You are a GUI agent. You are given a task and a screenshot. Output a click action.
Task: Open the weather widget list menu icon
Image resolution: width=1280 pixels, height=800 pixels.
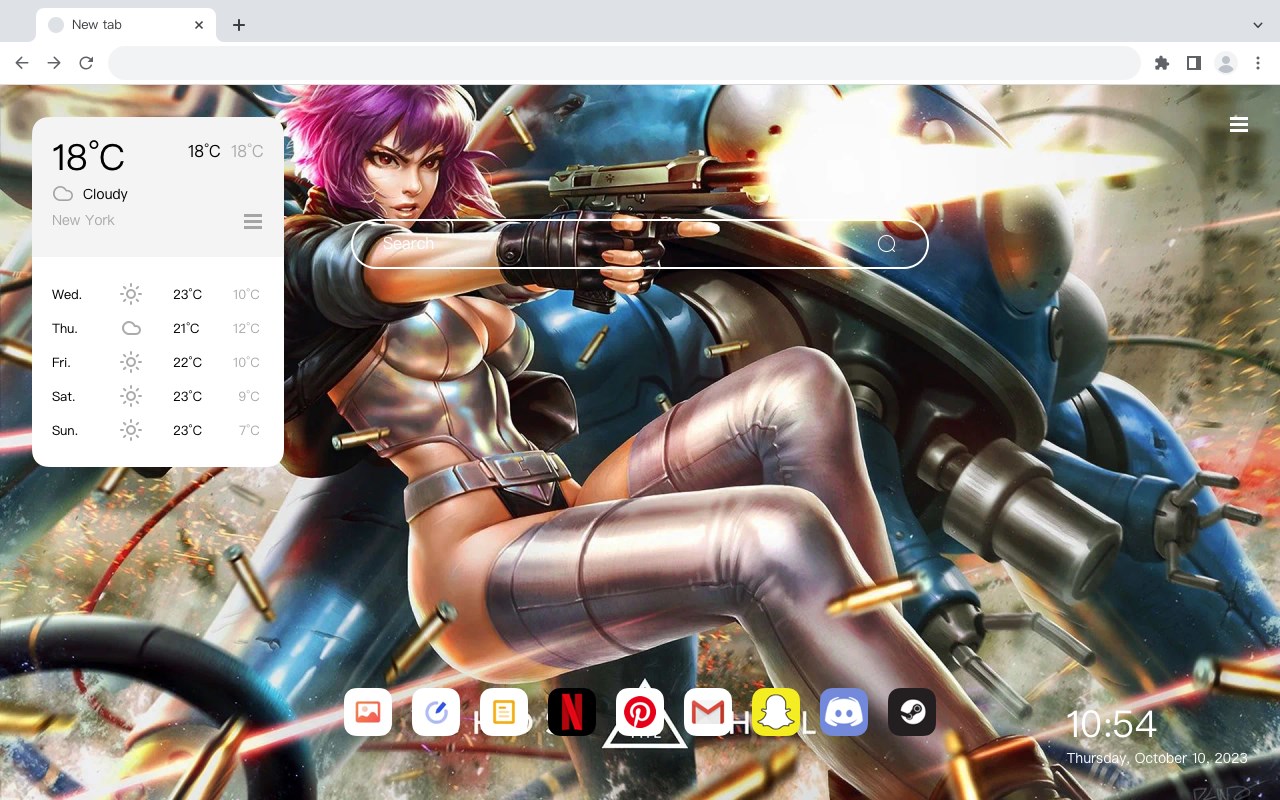point(253,221)
